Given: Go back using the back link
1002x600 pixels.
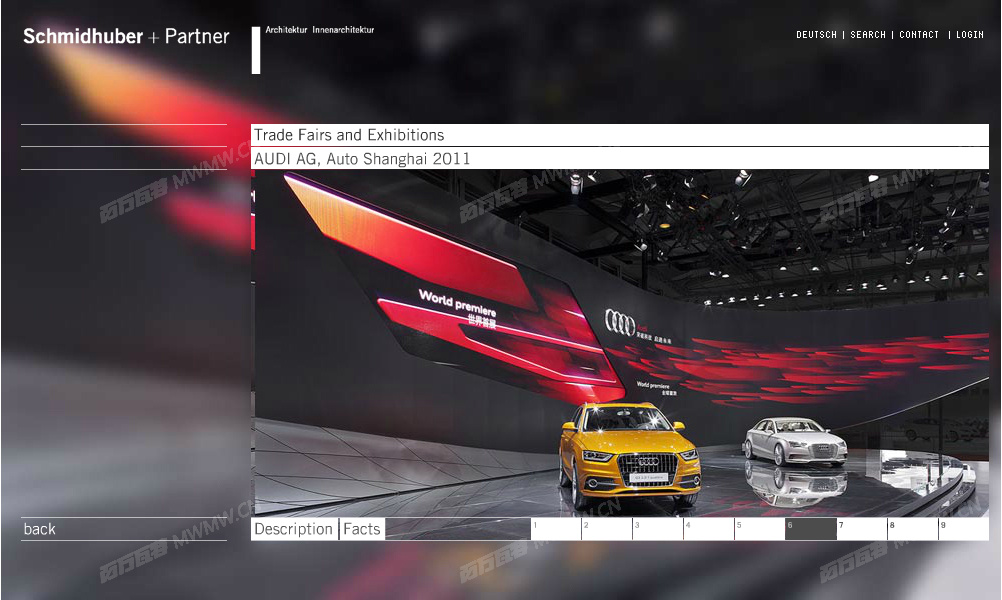Looking at the screenshot, I should coord(40,529).
